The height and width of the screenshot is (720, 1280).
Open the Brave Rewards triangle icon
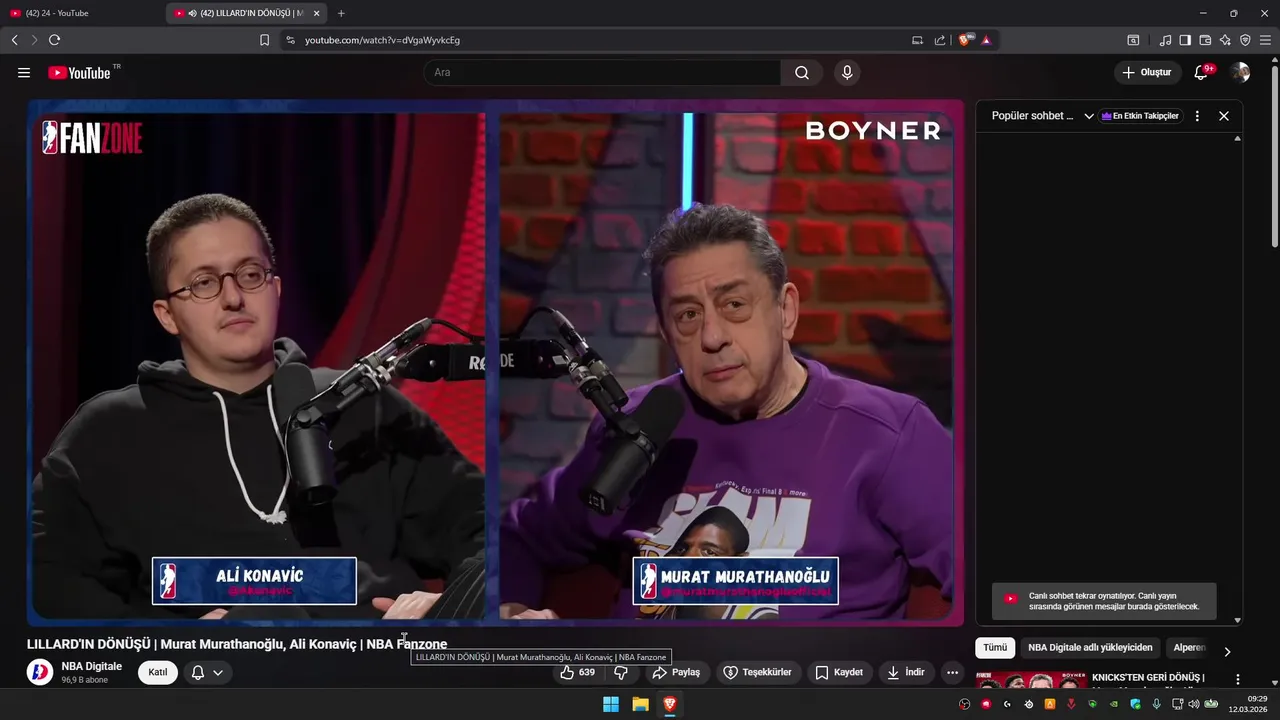[986, 40]
